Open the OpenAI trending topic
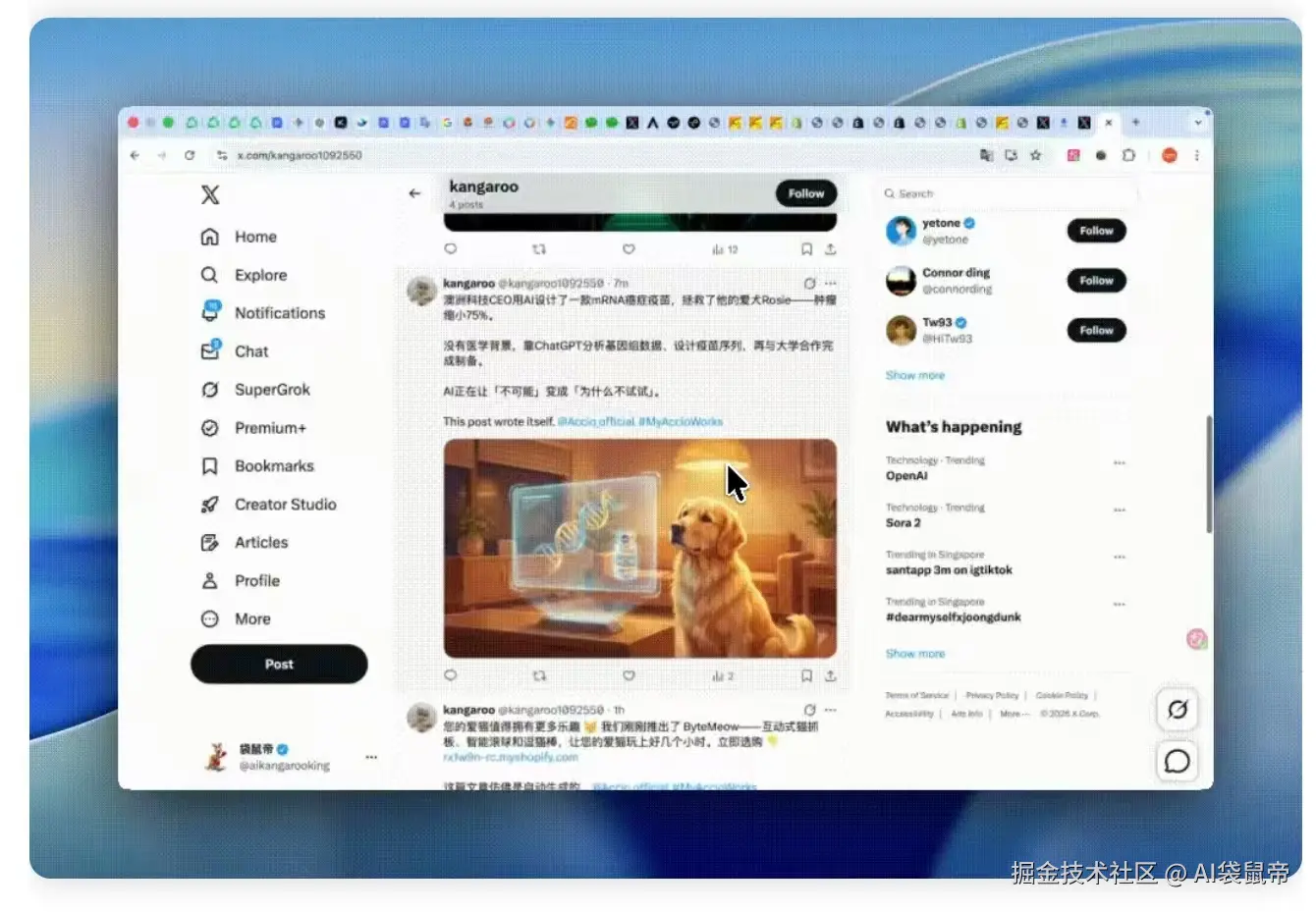The height and width of the screenshot is (912, 1316). pos(906,476)
